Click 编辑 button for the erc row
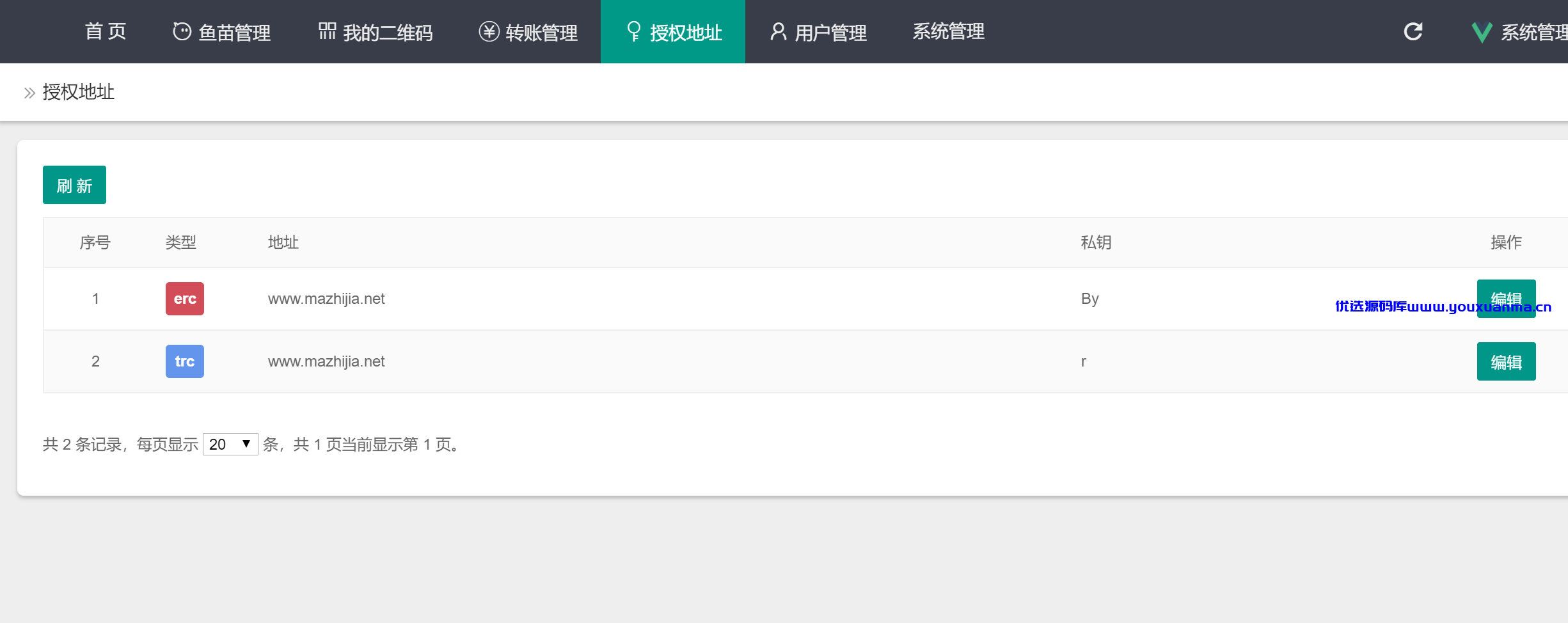The width and height of the screenshot is (1568, 623). [1506, 299]
